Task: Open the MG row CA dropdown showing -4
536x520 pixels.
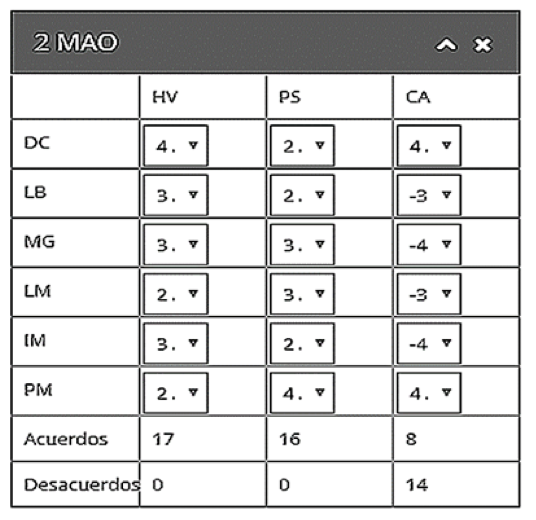Action: pos(429,244)
